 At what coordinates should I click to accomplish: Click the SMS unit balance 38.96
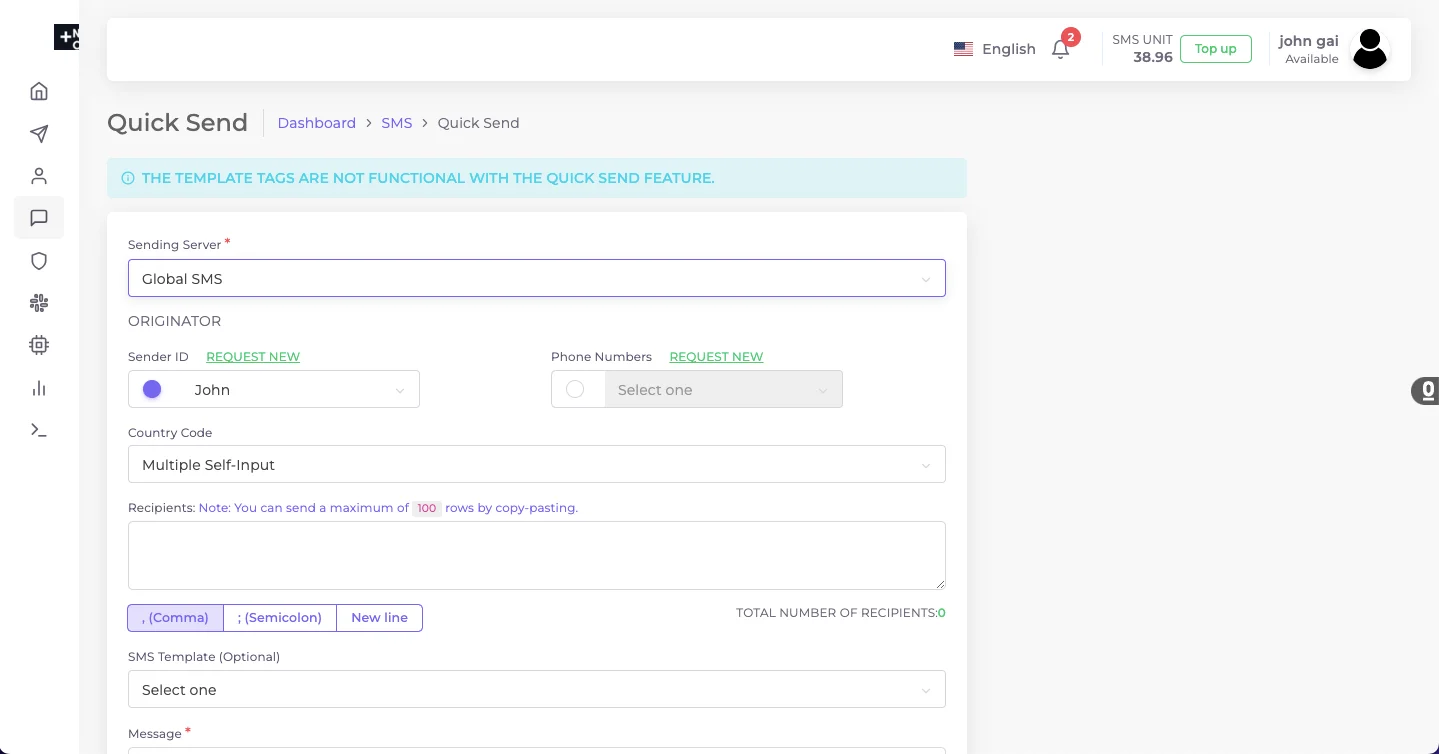click(1153, 57)
